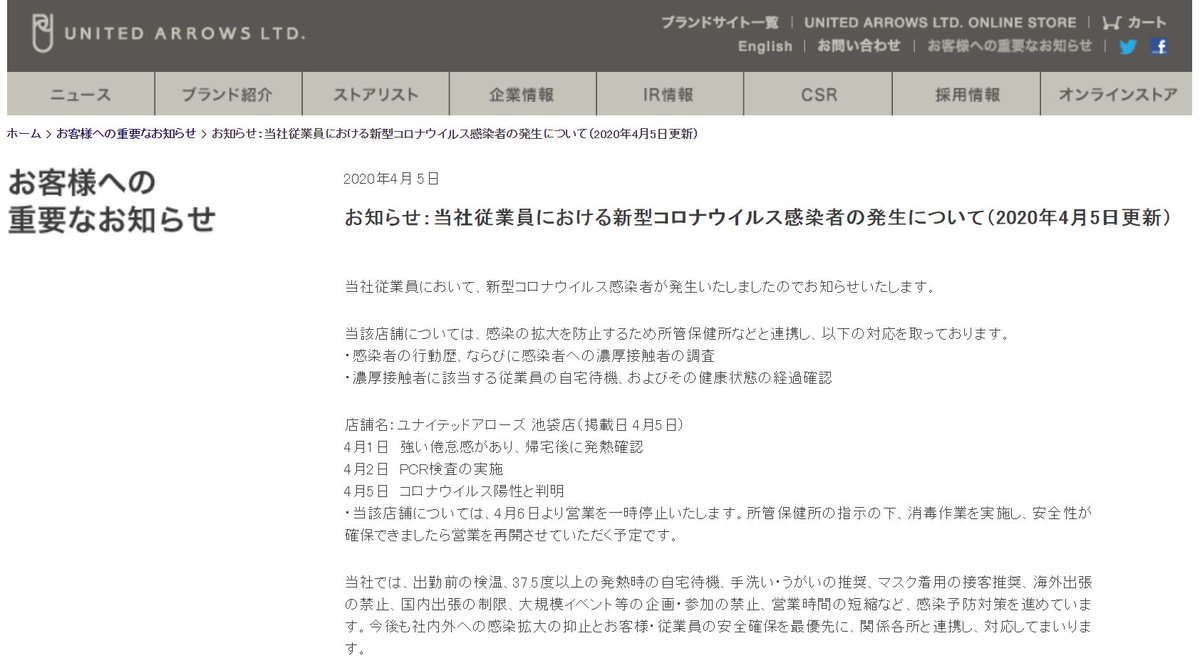Screen dimensions: 1200x663
Task: Open the 企業情報 menu tab
Action: click(x=522, y=95)
